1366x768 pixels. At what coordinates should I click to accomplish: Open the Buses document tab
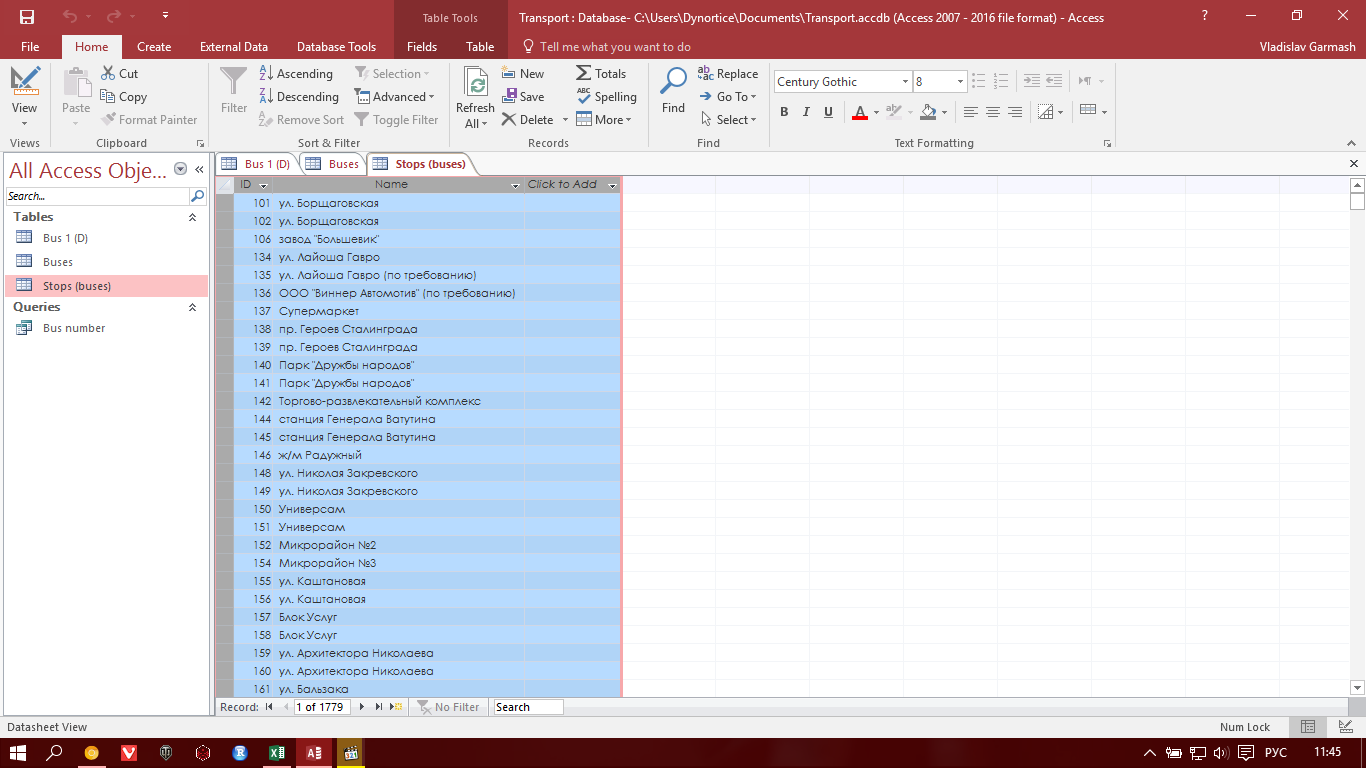[332, 164]
